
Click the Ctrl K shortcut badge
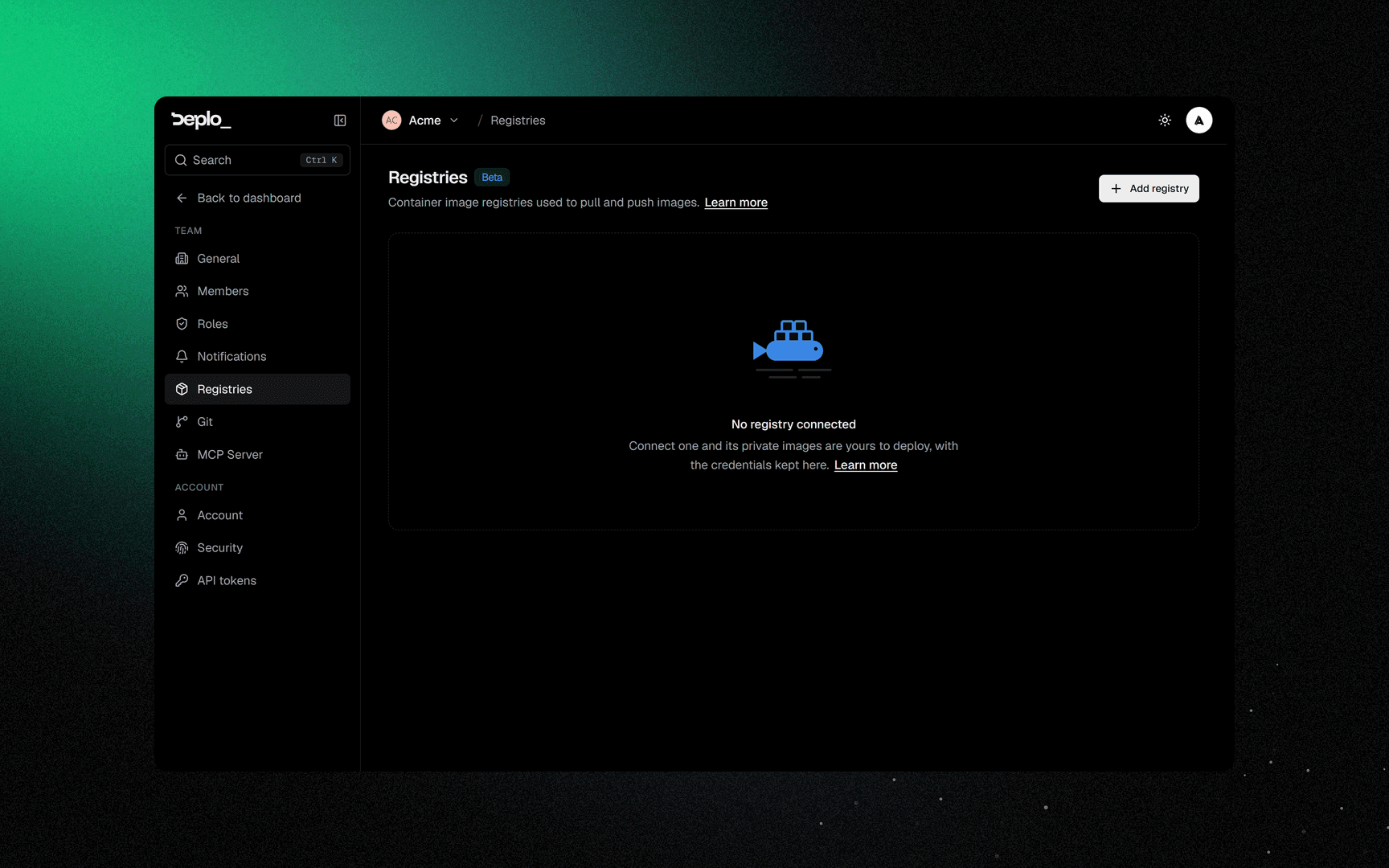point(322,160)
